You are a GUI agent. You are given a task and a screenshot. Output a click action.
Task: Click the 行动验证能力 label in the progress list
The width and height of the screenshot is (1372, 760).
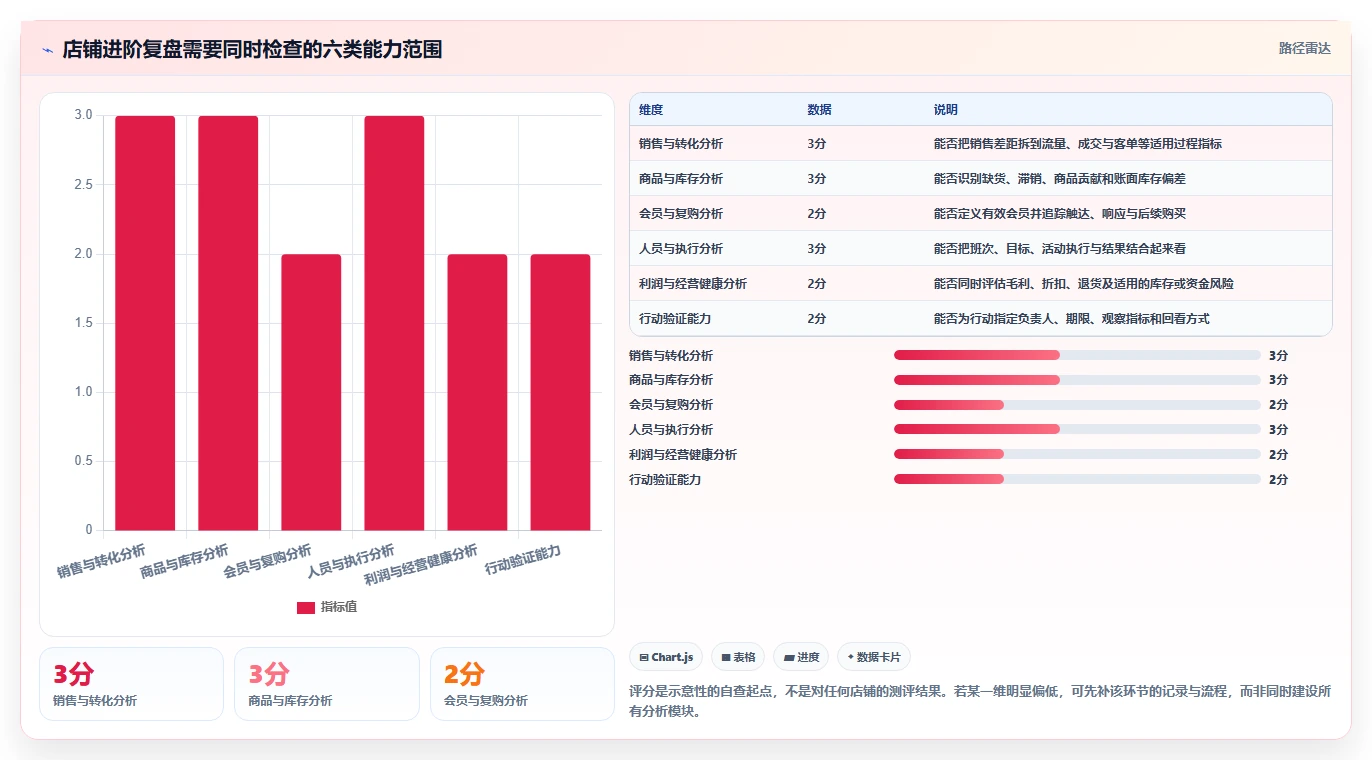click(x=665, y=479)
